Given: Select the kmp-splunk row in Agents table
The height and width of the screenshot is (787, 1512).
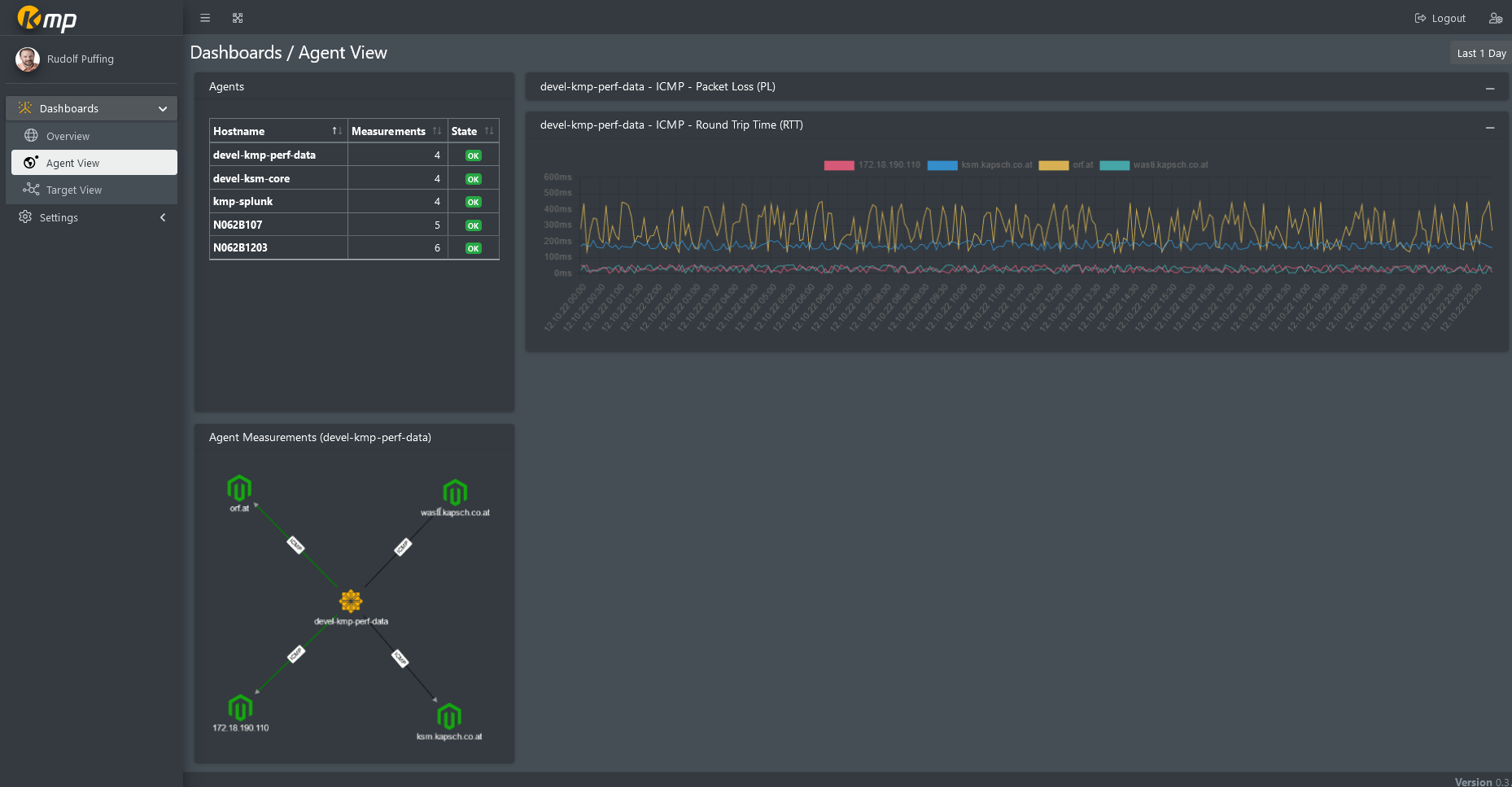Looking at the screenshot, I should click(x=243, y=201).
